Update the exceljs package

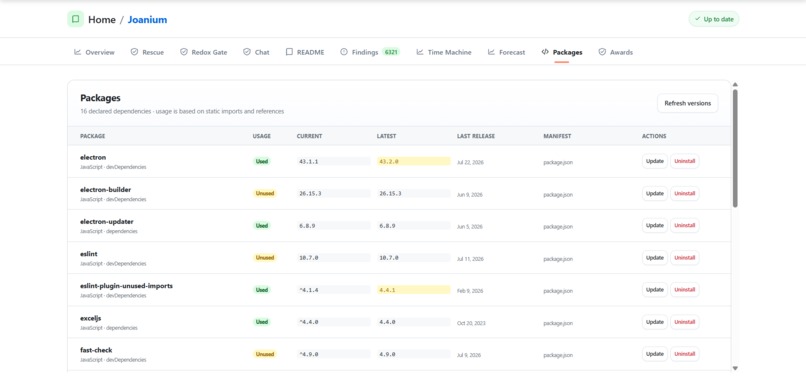(654, 322)
